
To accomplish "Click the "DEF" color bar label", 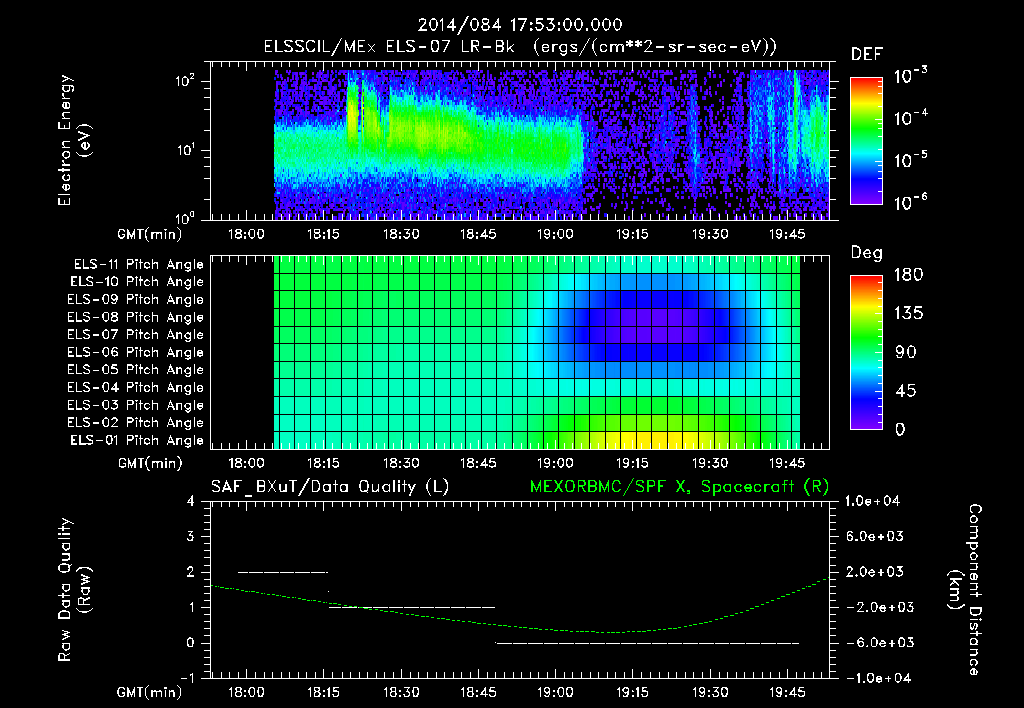I will click(x=867, y=55).
